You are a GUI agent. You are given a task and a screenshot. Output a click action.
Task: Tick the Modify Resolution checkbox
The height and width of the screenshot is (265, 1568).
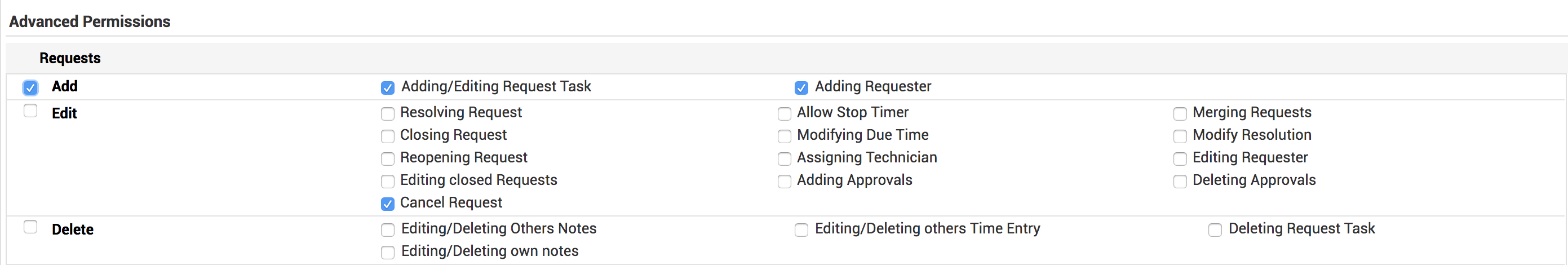[x=1180, y=136]
